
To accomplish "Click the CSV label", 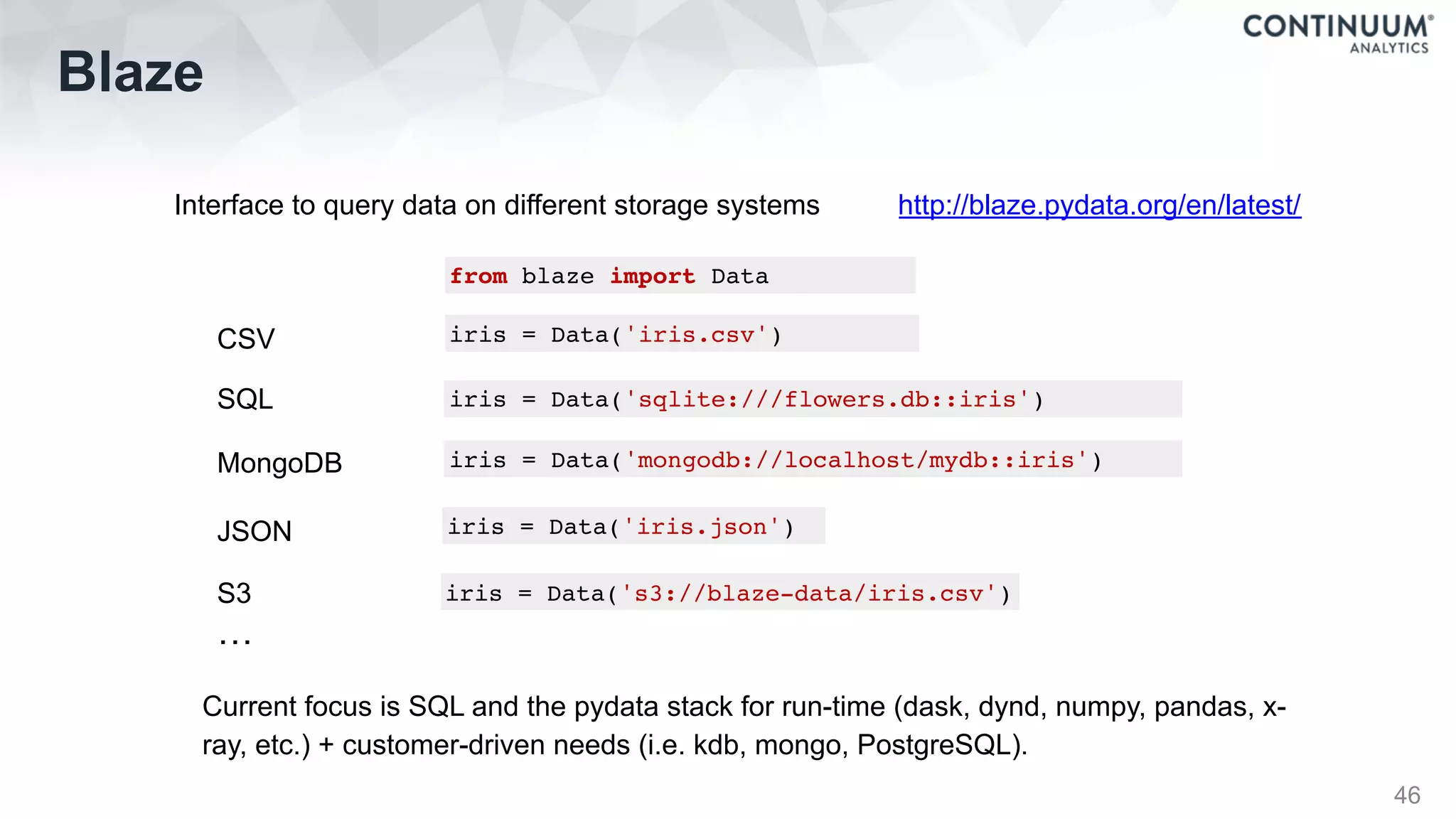I will tap(246, 338).
